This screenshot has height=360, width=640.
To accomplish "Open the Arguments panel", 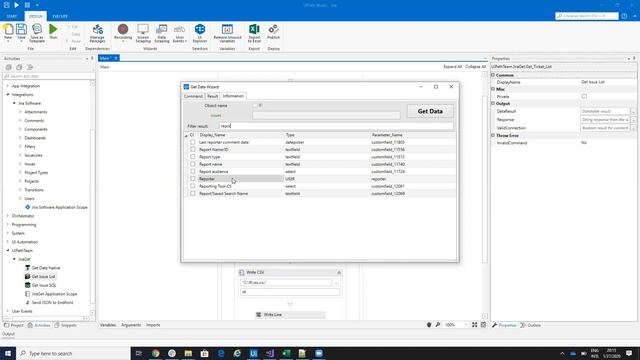I will pyautogui.click(x=131, y=325).
